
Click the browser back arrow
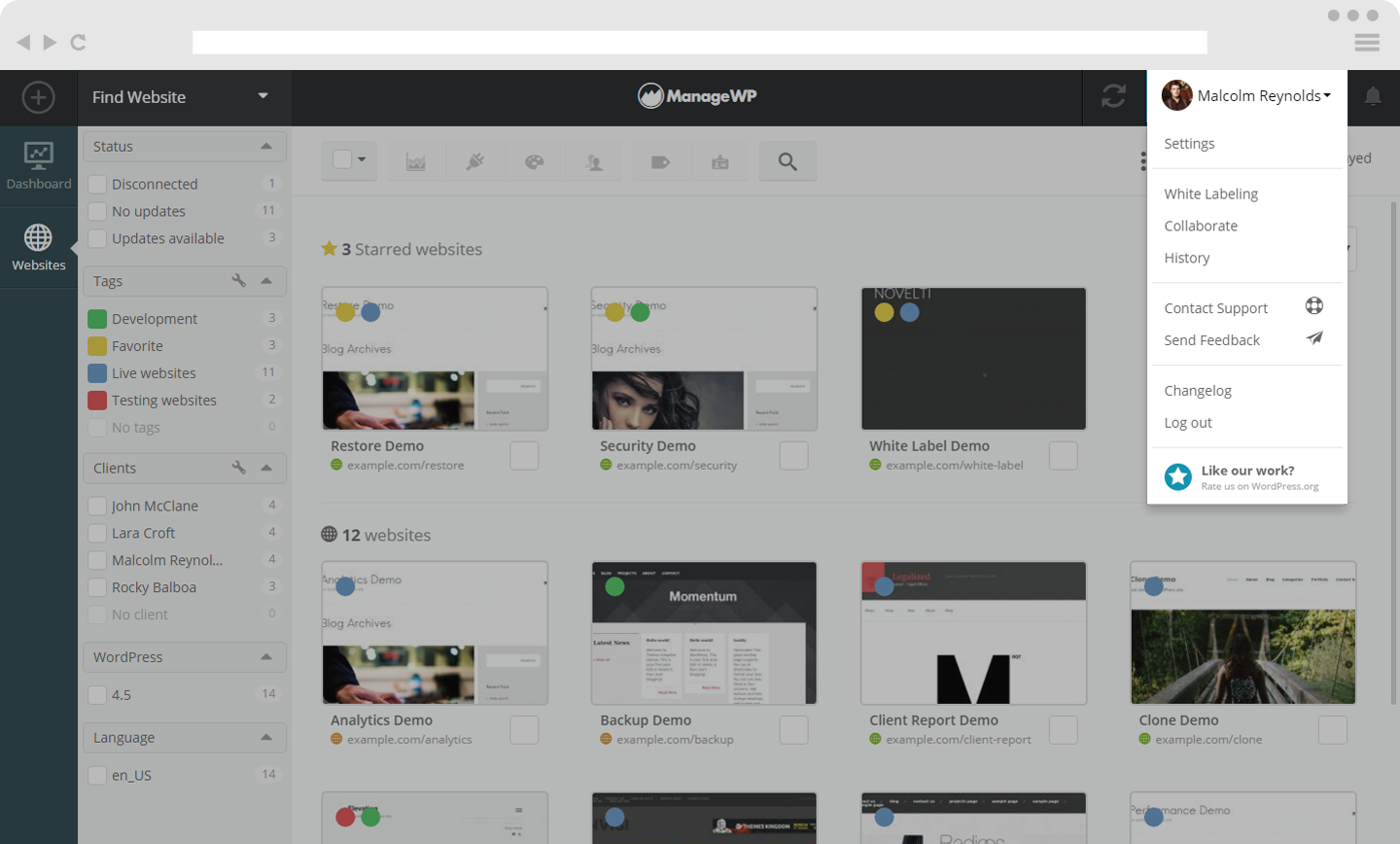[23, 43]
